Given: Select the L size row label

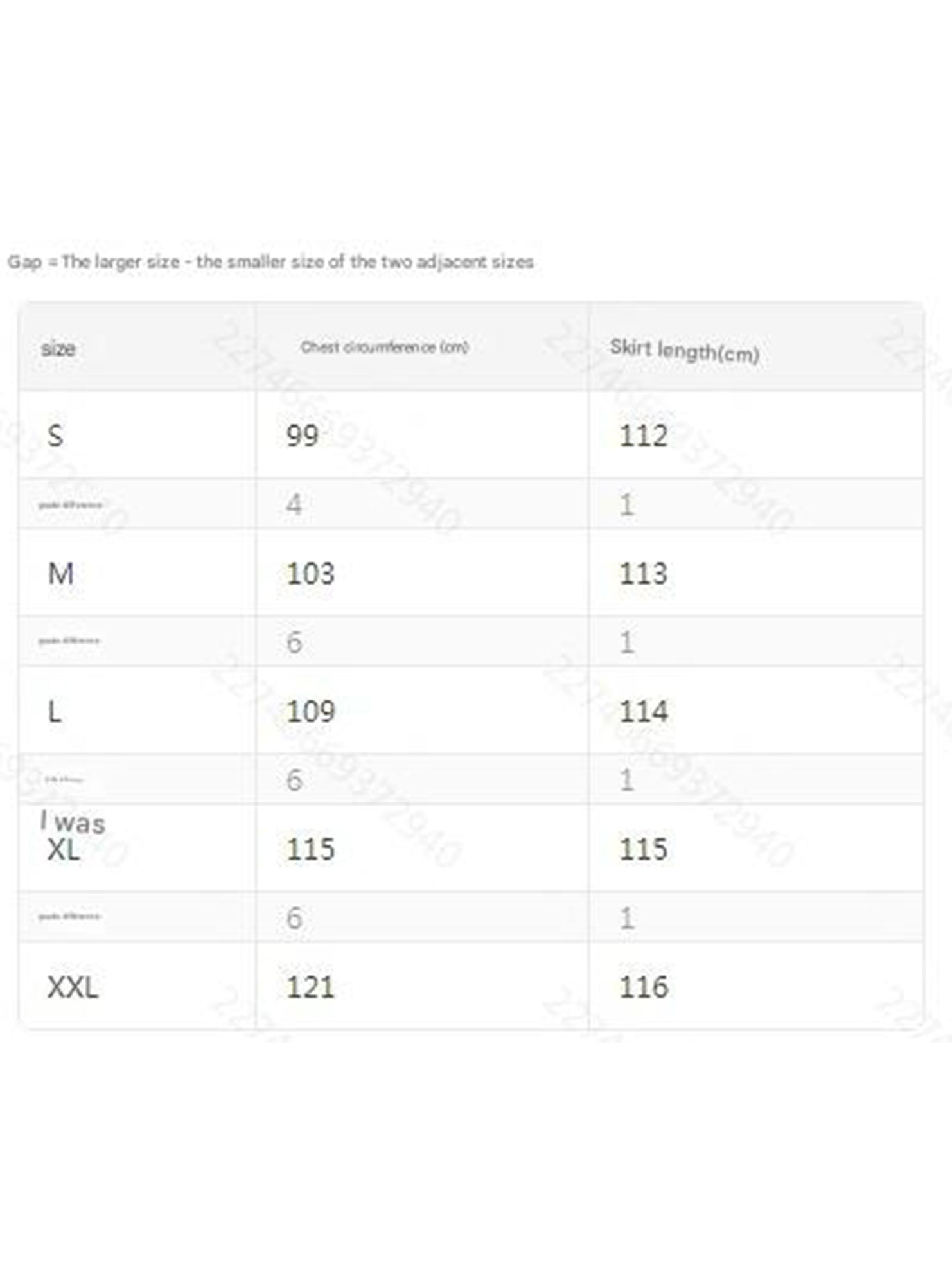Looking at the screenshot, I should click(x=55, y=711).
